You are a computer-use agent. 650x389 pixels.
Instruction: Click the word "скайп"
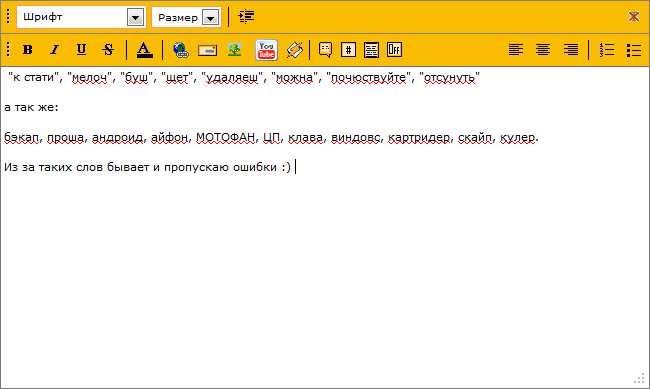(x=475, y=137)
